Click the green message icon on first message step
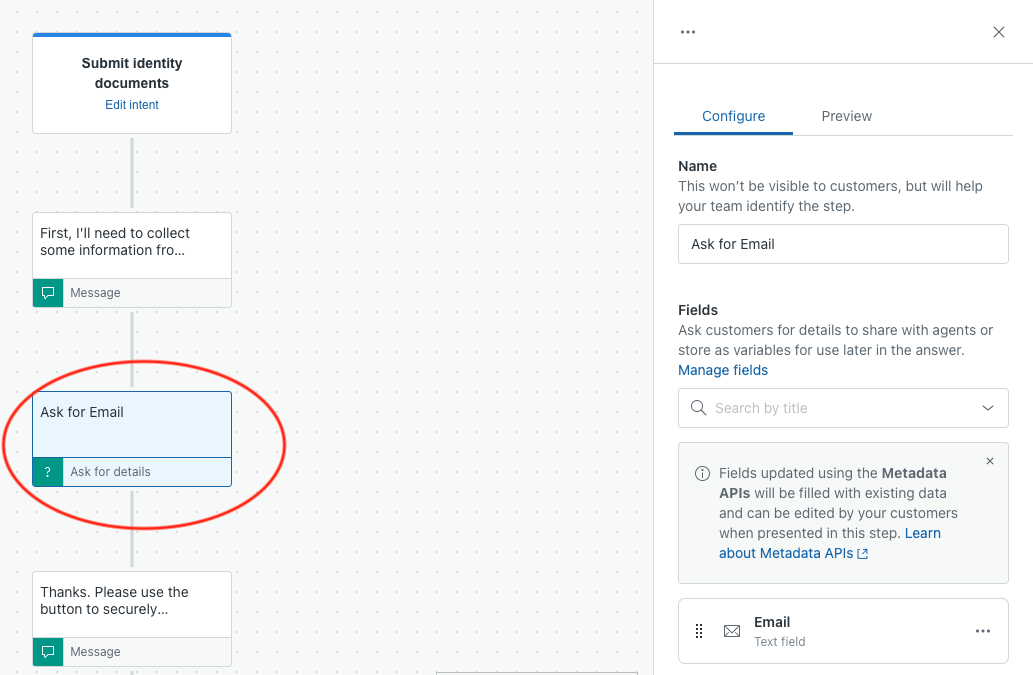1033x675 pixels. (x=48, y=293)
